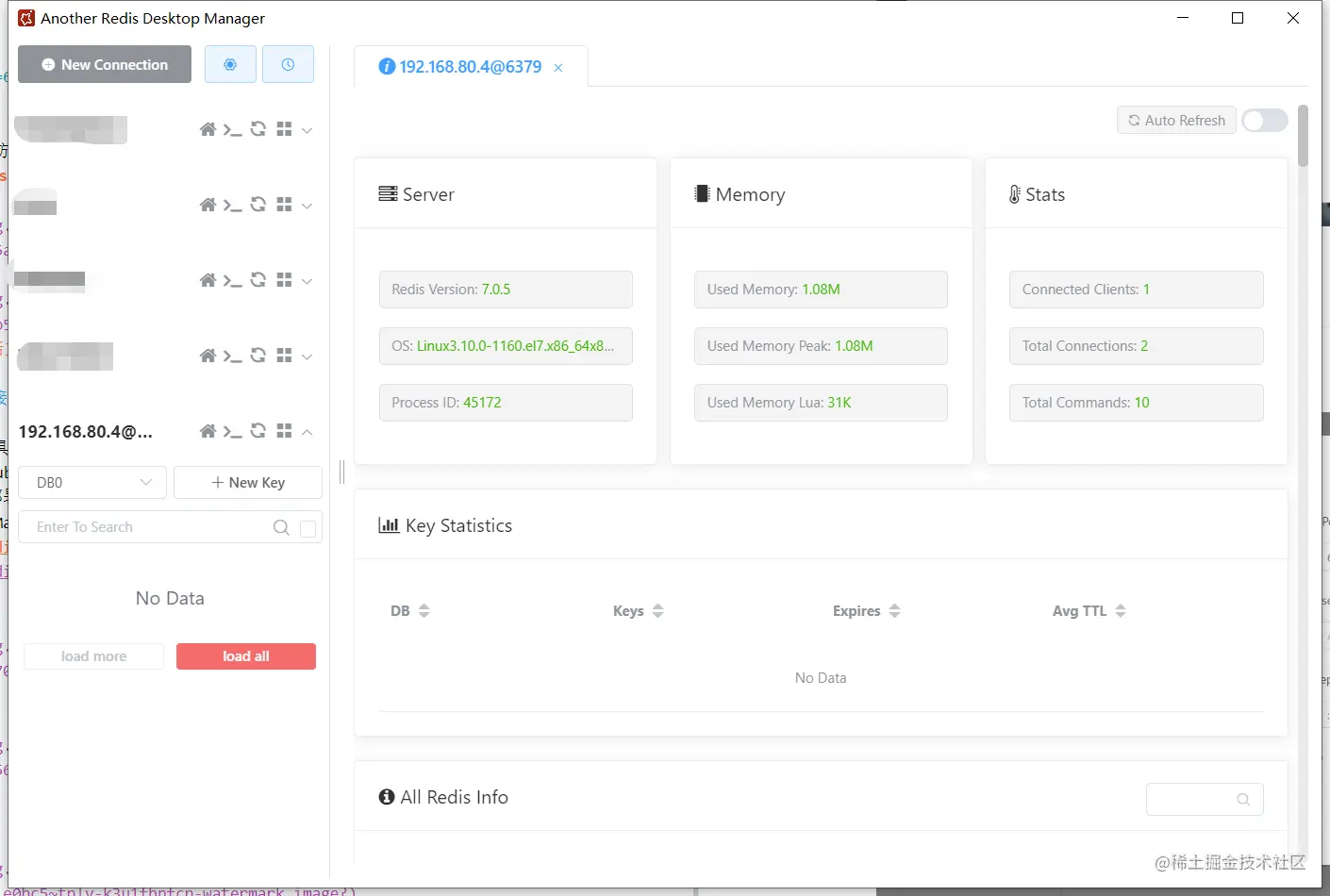The height and width of the screenshot is (896, 1330).
Task: Open the command log clock icon
Action: (288, 64)
